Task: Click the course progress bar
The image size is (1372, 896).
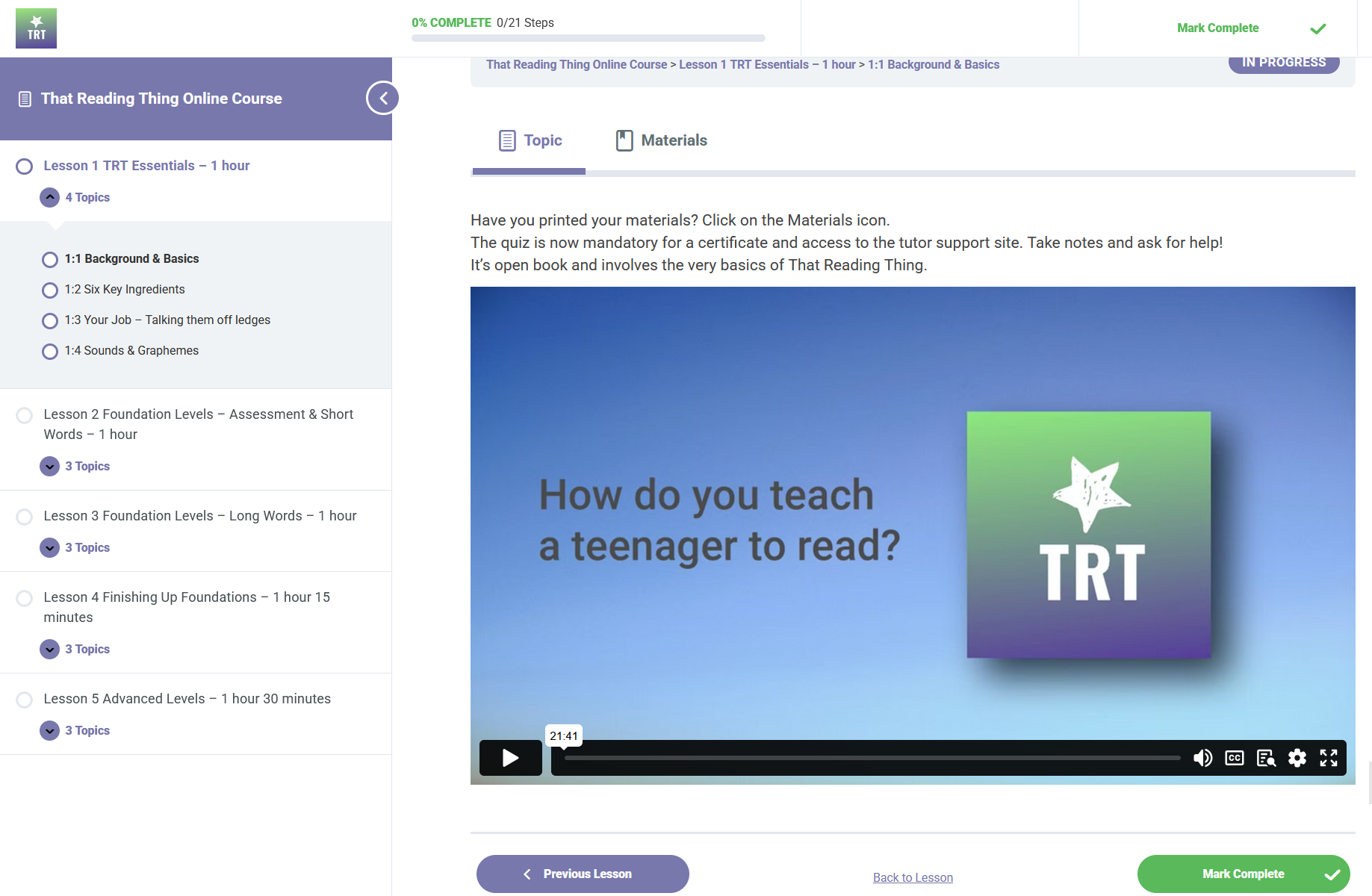Action: pyautogui.click(x=589, y=38)
